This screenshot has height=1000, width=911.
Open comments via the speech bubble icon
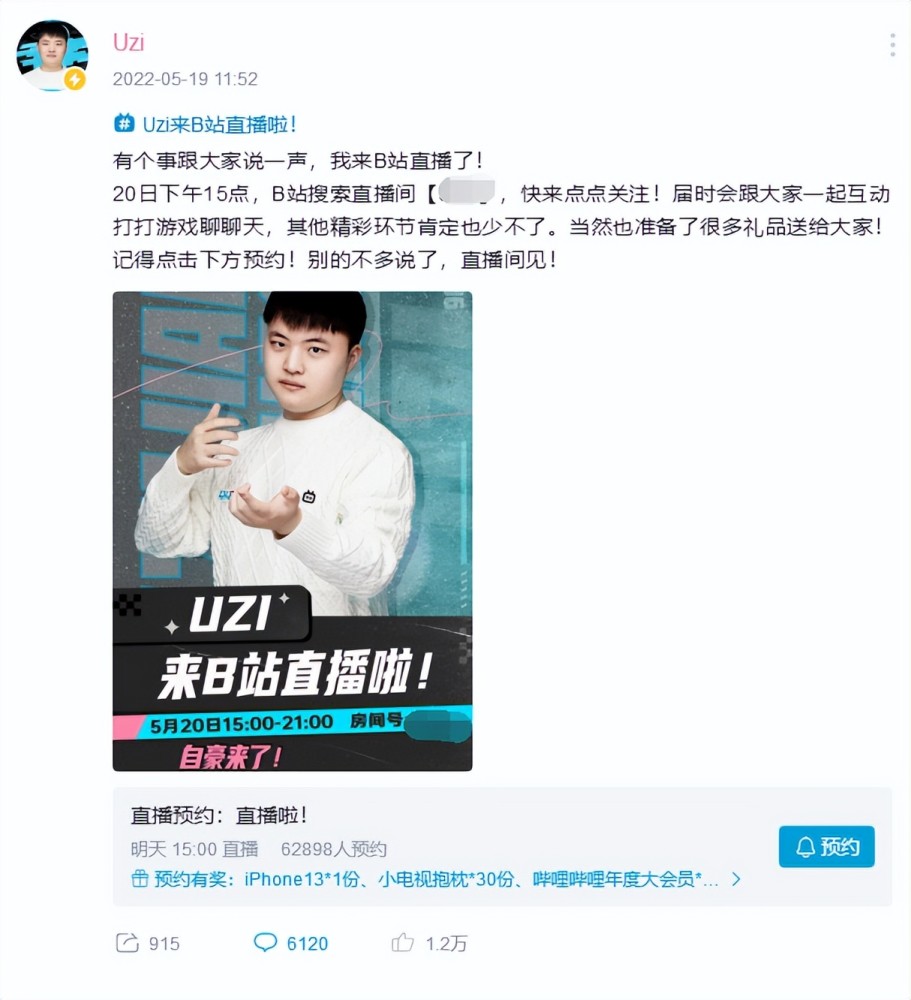(x=265, y=942)
